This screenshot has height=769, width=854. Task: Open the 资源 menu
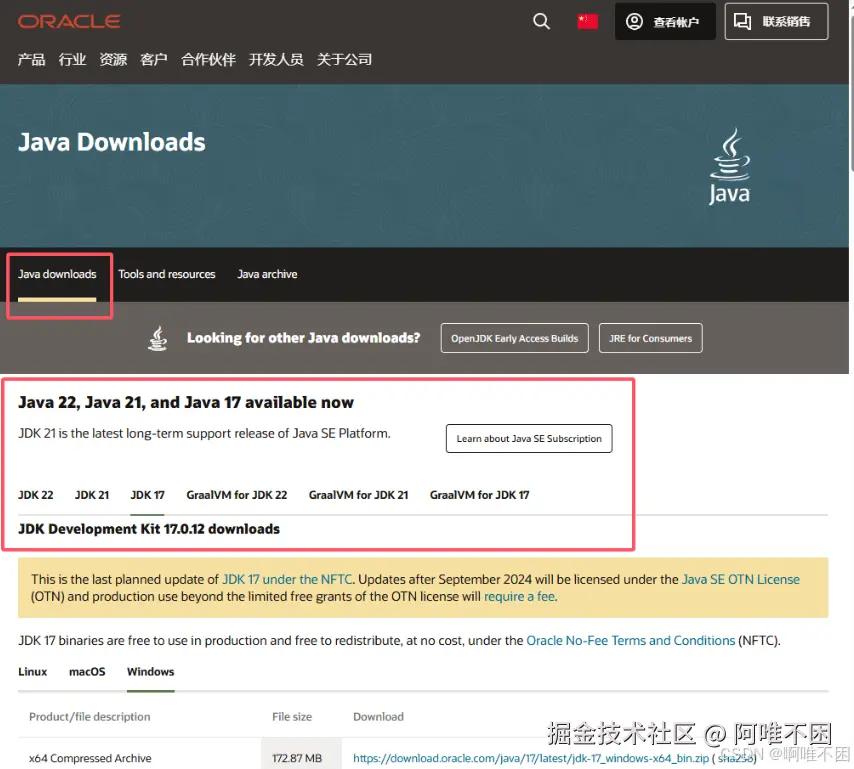(x=113, y=59)
